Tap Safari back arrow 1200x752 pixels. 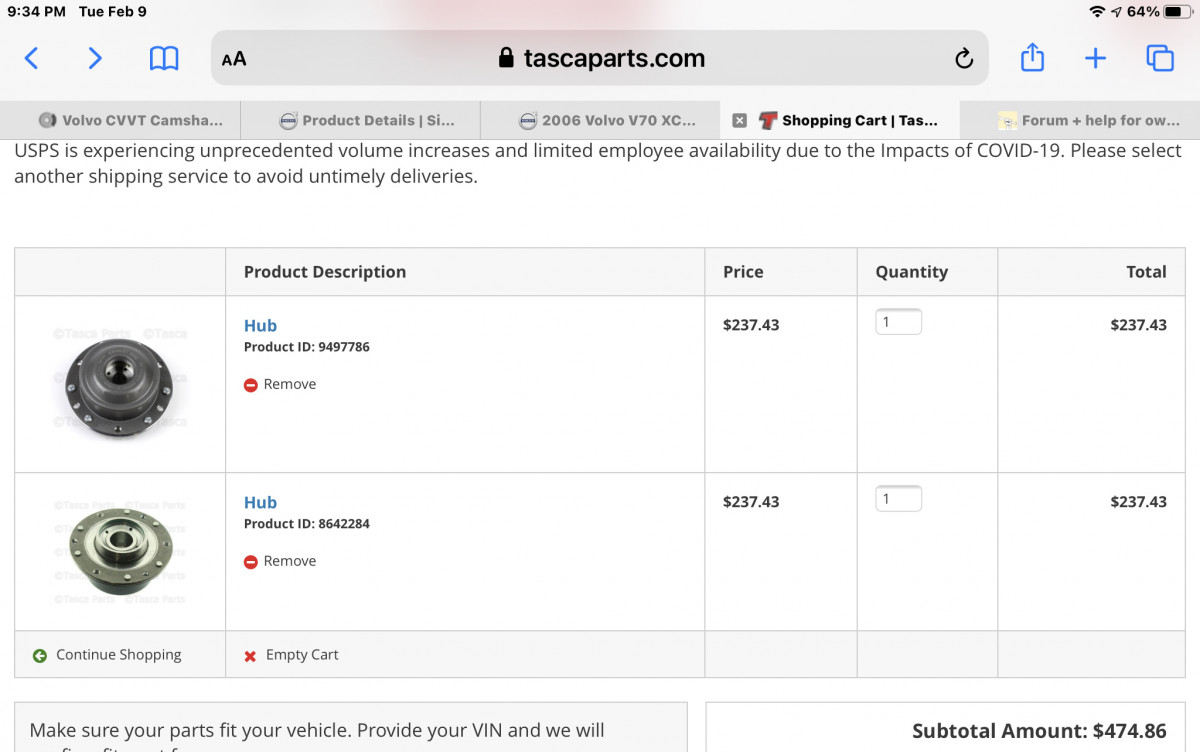coord(31,58)
